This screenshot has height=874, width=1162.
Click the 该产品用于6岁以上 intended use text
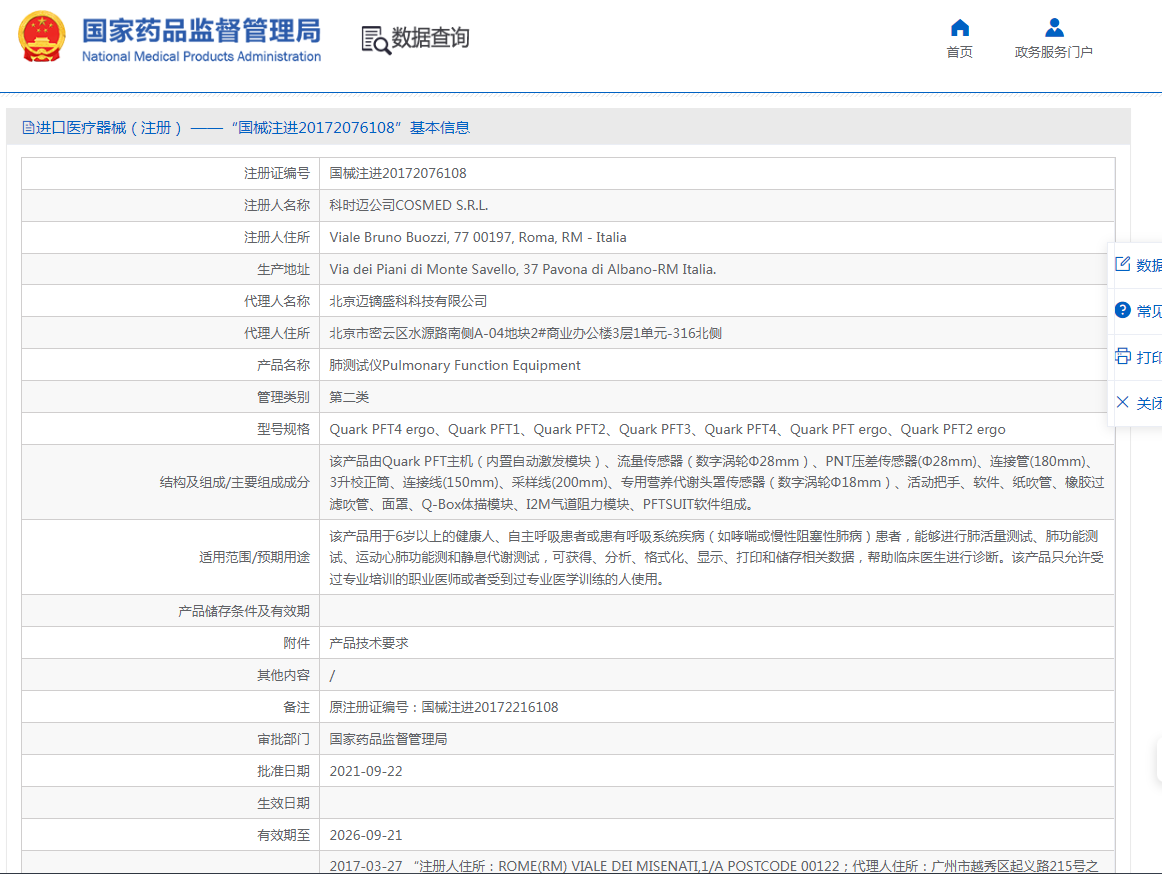point(717,557)
